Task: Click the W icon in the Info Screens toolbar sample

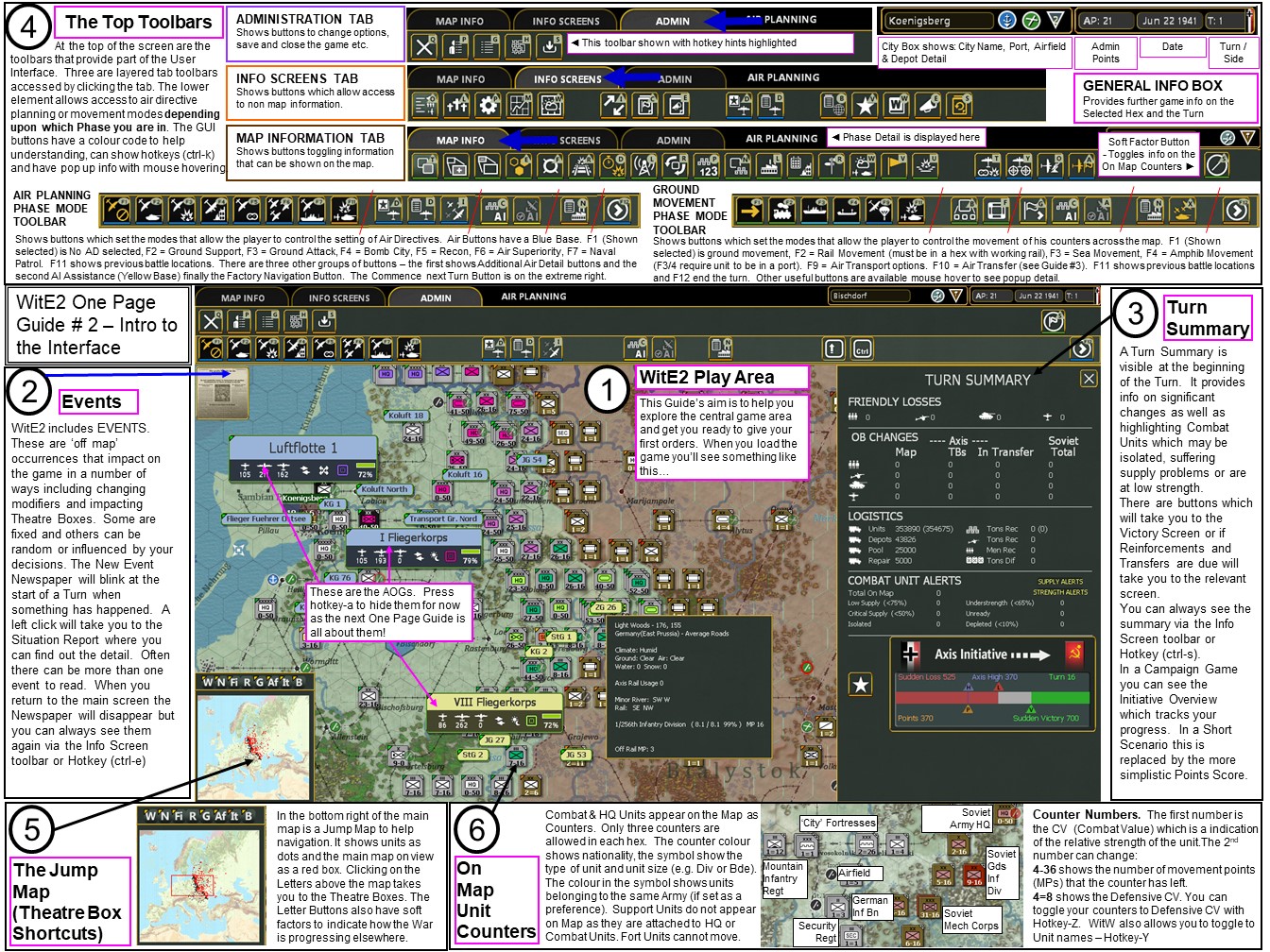Action: pyautogui.click(x=896, y=105)
